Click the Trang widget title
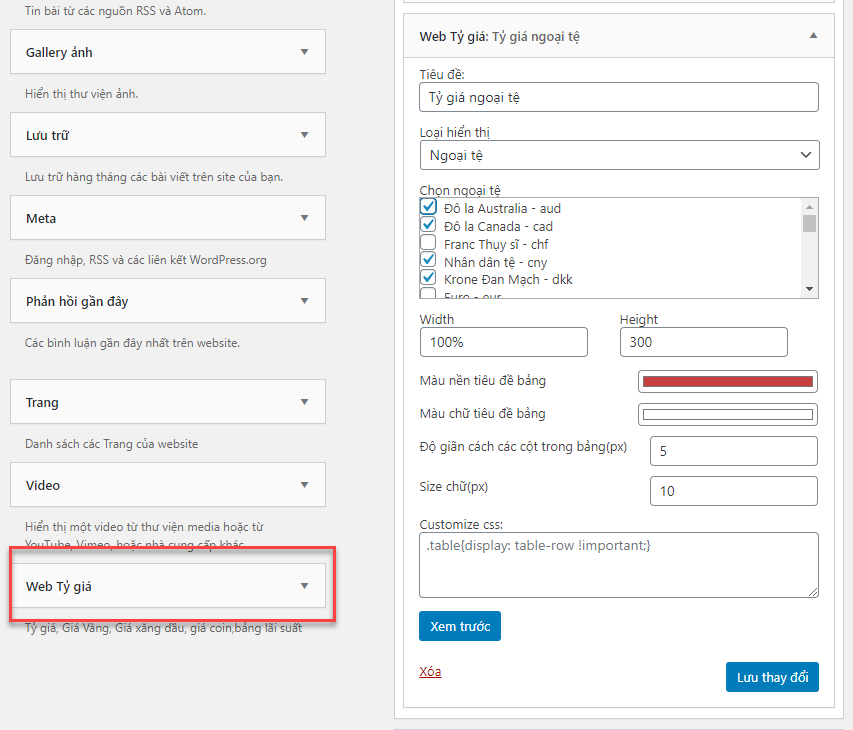This screenshot has height=730, width=853. pos(42,403)
